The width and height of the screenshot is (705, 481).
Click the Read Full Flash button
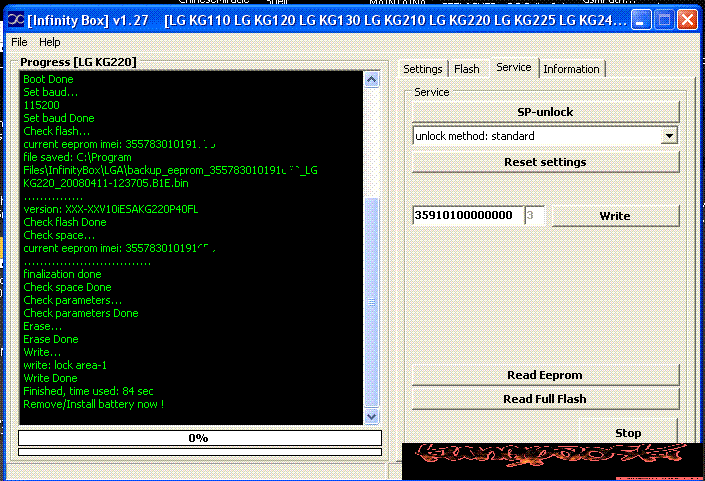(x=545, y=399)
